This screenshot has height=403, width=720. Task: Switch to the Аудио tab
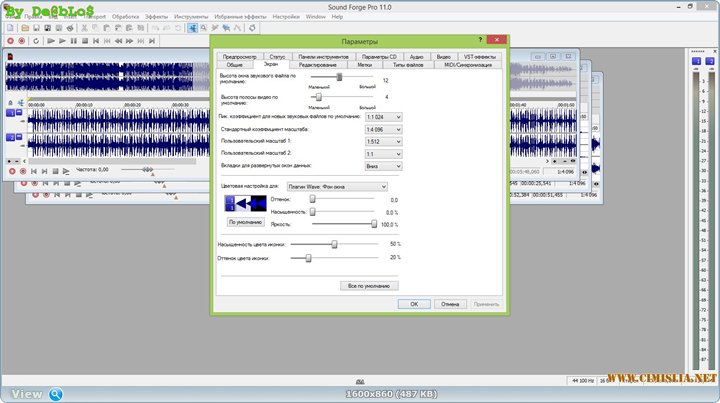pyautogui.click(x=415, y=57)
